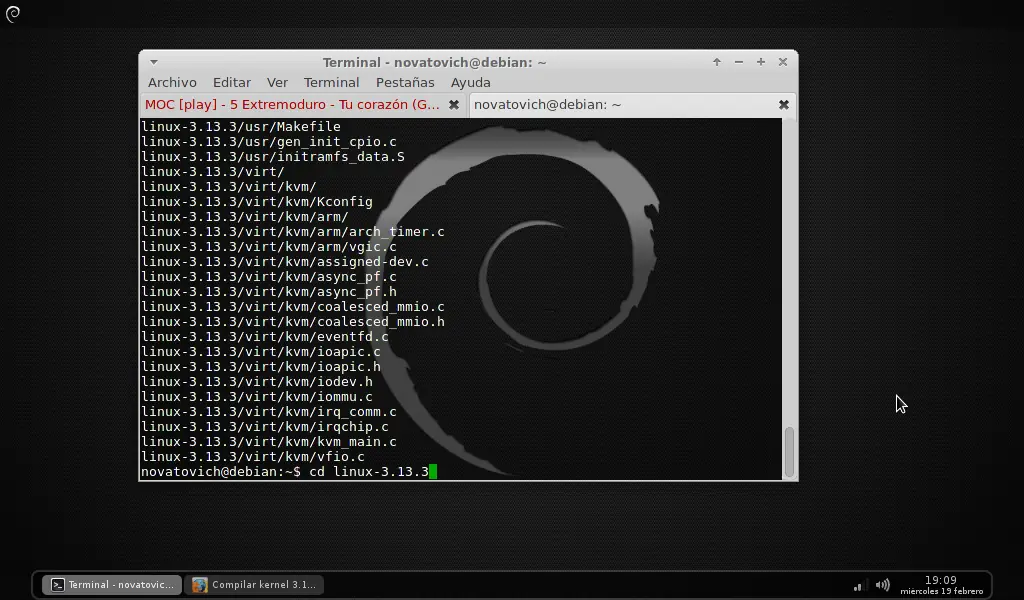Image resolution: width=1024 pixels, height=600 pixels.
Task: Click the line linux-3.13.3/virt/kvm/arm/arch_timer.c
Action: (x=293, y=232)
